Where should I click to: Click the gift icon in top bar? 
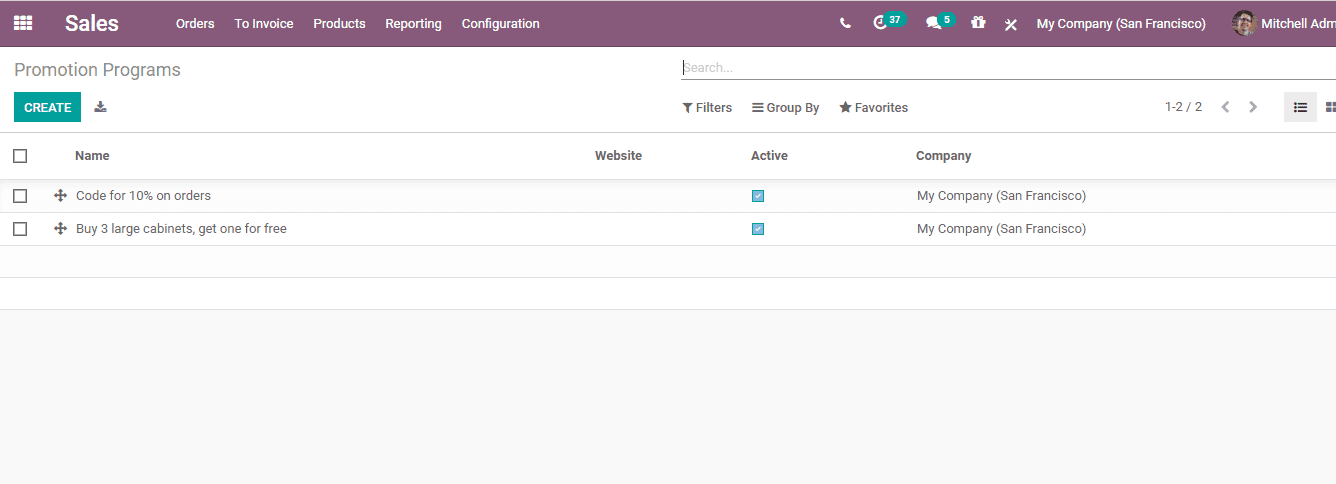(978, 22)
